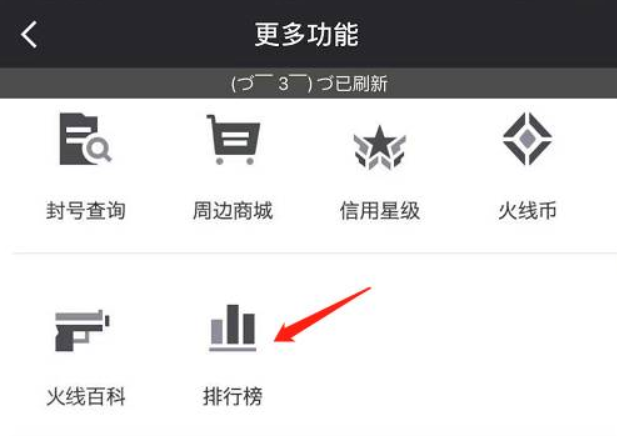Open the 排行榜 bar chart icon

(x=233, y=328)
